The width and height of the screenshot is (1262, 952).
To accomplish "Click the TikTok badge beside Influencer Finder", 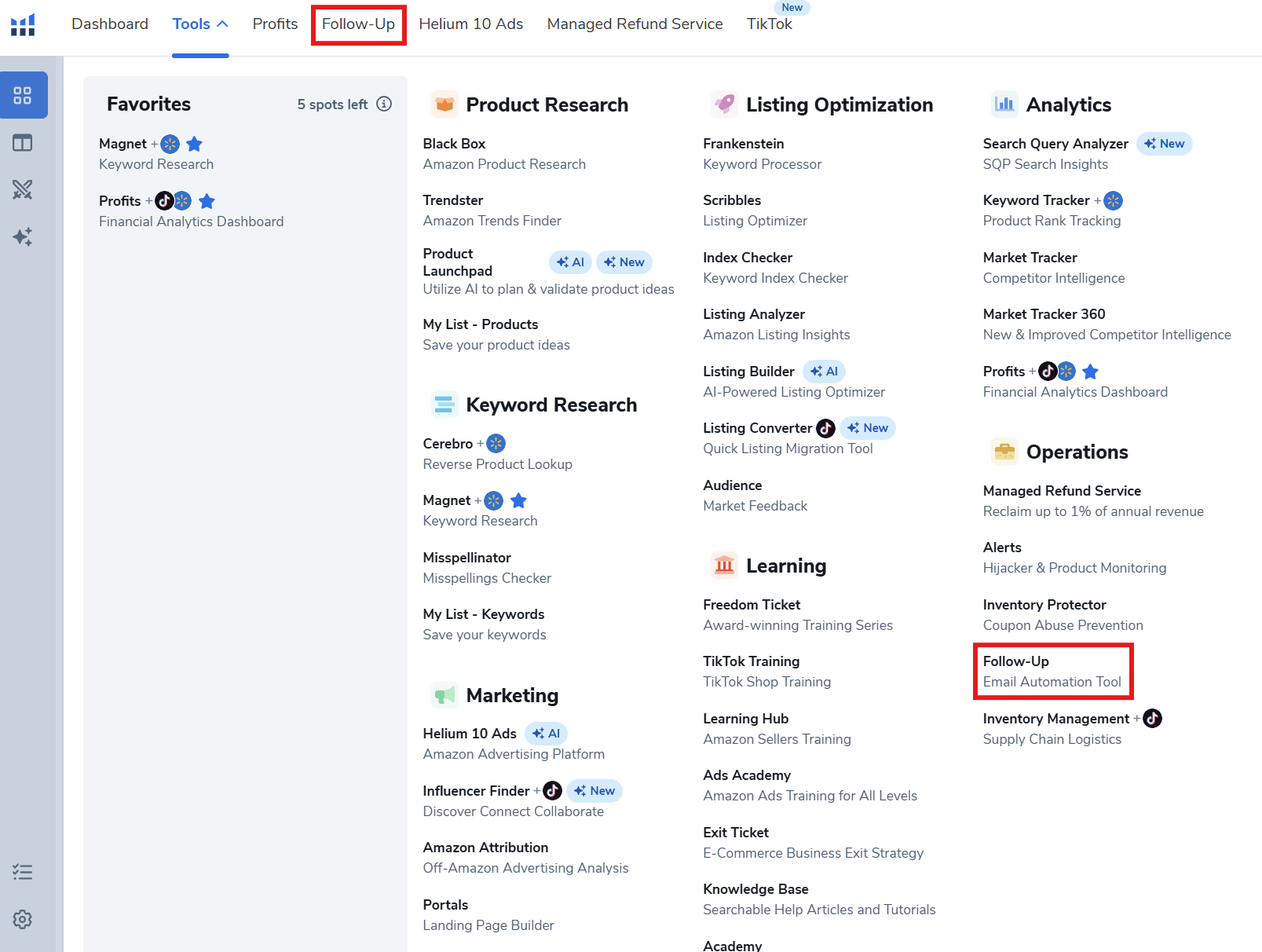I will [552, 790].
